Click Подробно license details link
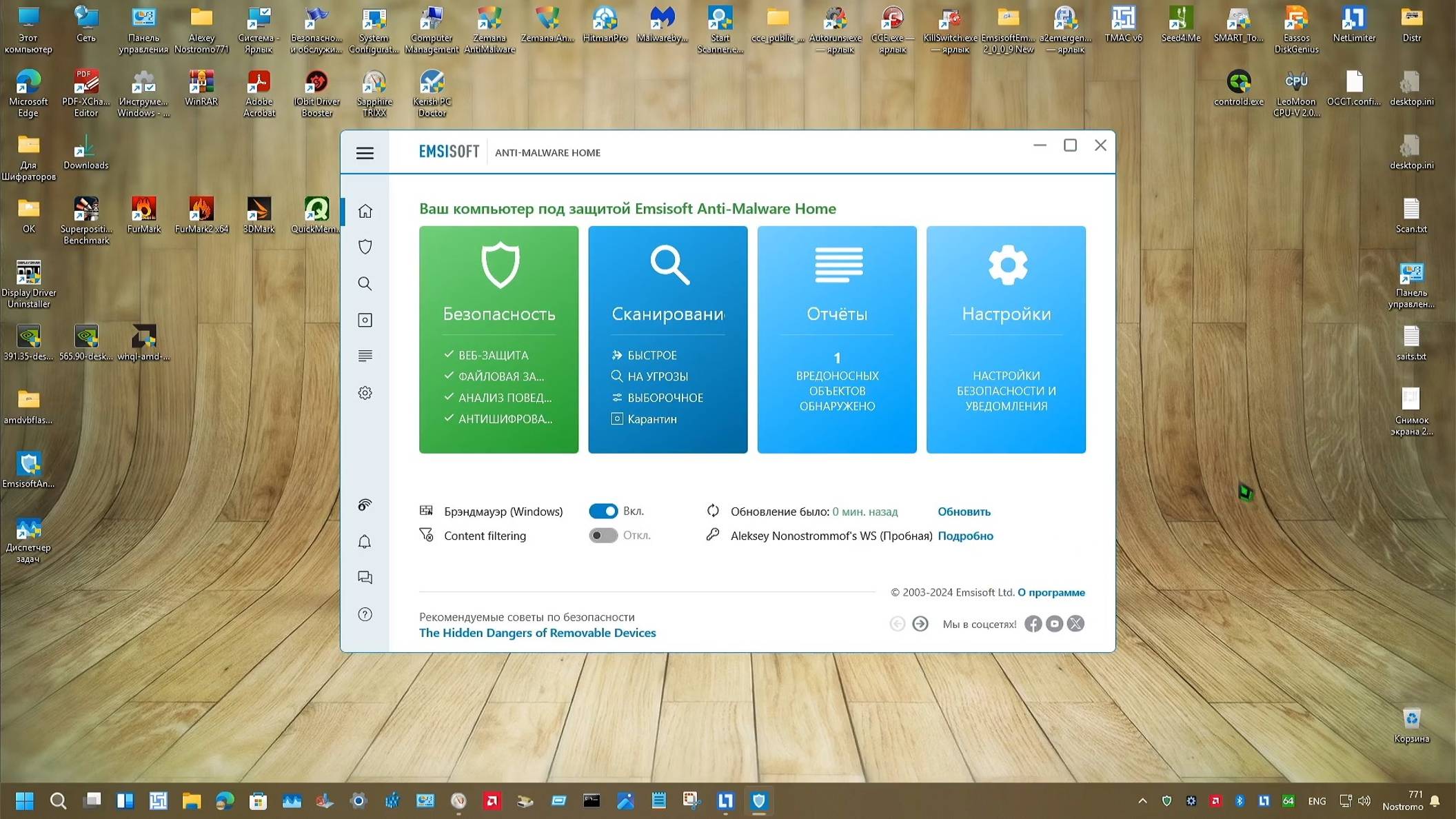 coord(964,536)
